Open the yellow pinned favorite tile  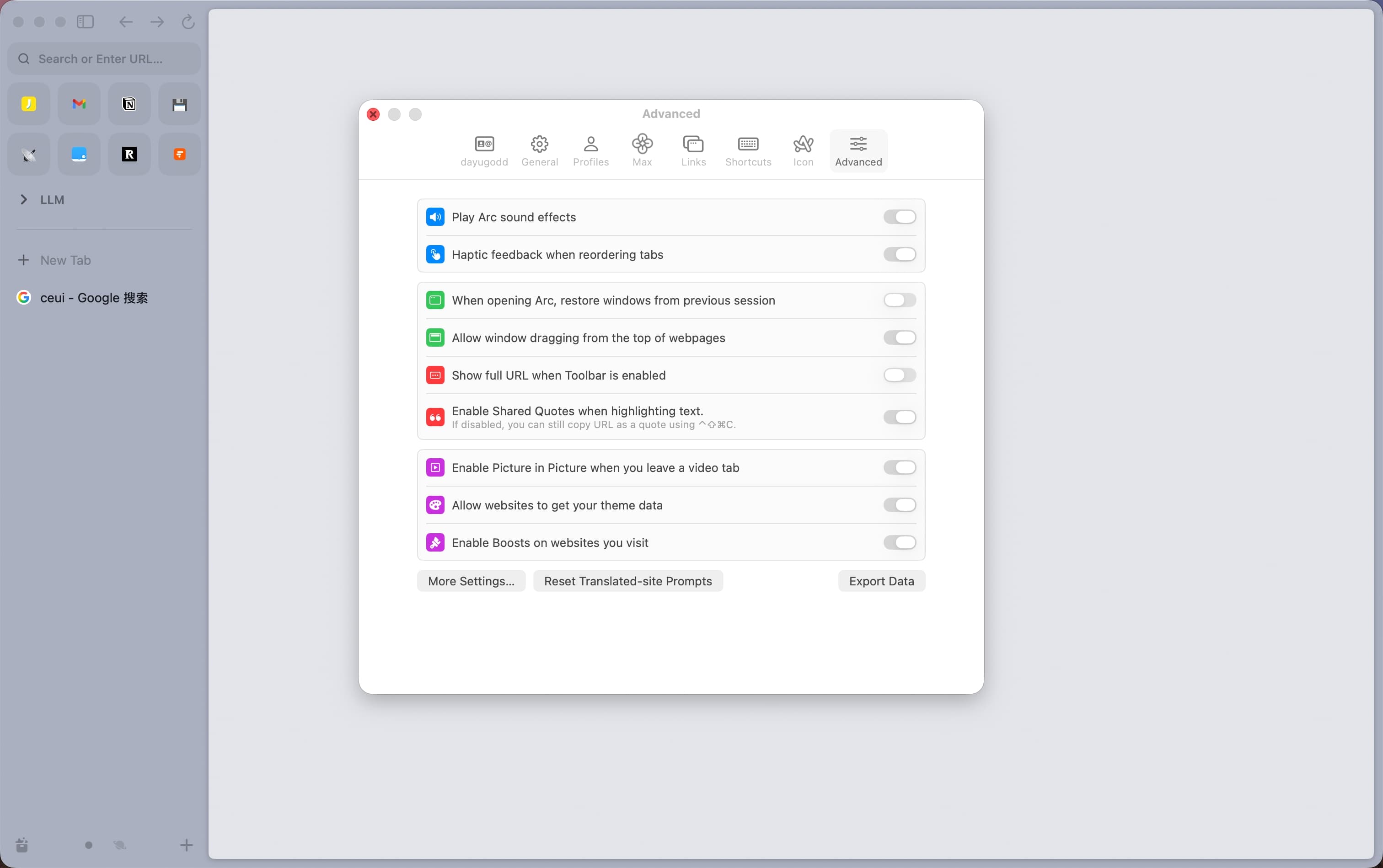pyautogui.click(x=29, y=104)
